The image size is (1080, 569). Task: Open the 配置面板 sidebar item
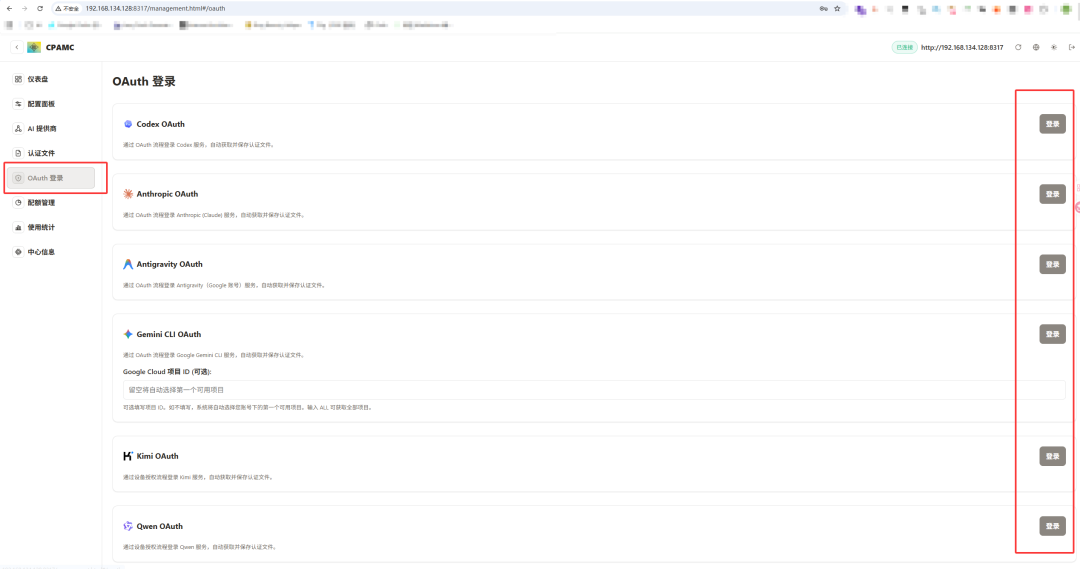point(50,104)
